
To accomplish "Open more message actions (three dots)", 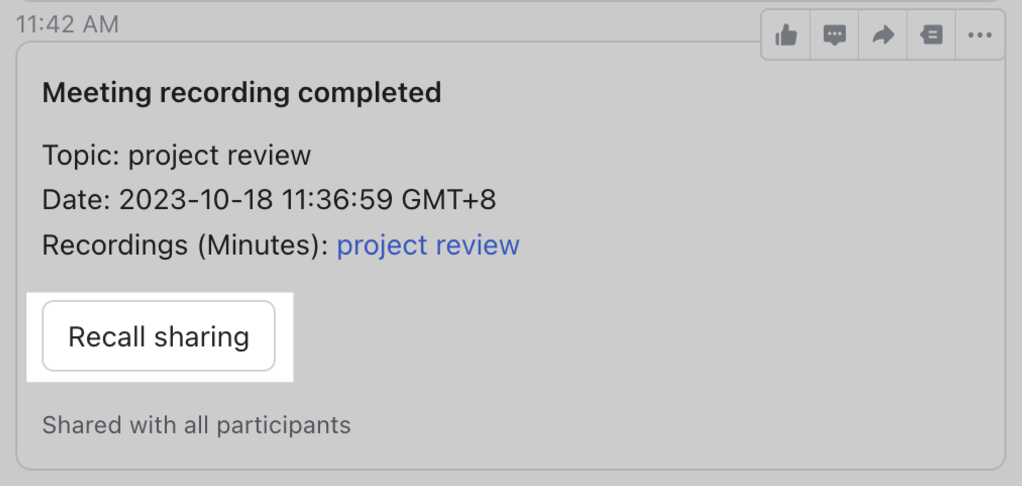I will point(980,35).
